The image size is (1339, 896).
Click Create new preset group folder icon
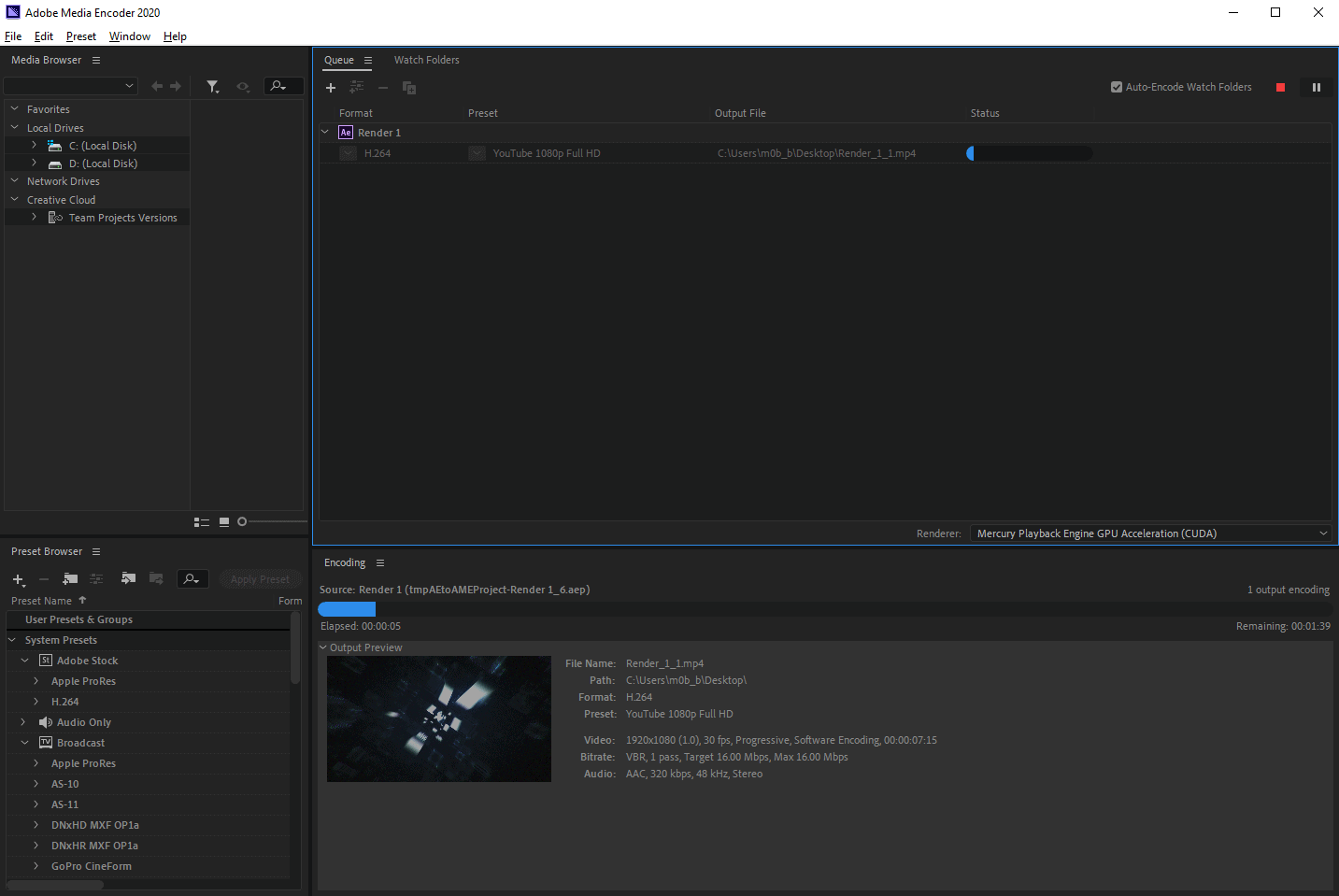click(70, 579)
